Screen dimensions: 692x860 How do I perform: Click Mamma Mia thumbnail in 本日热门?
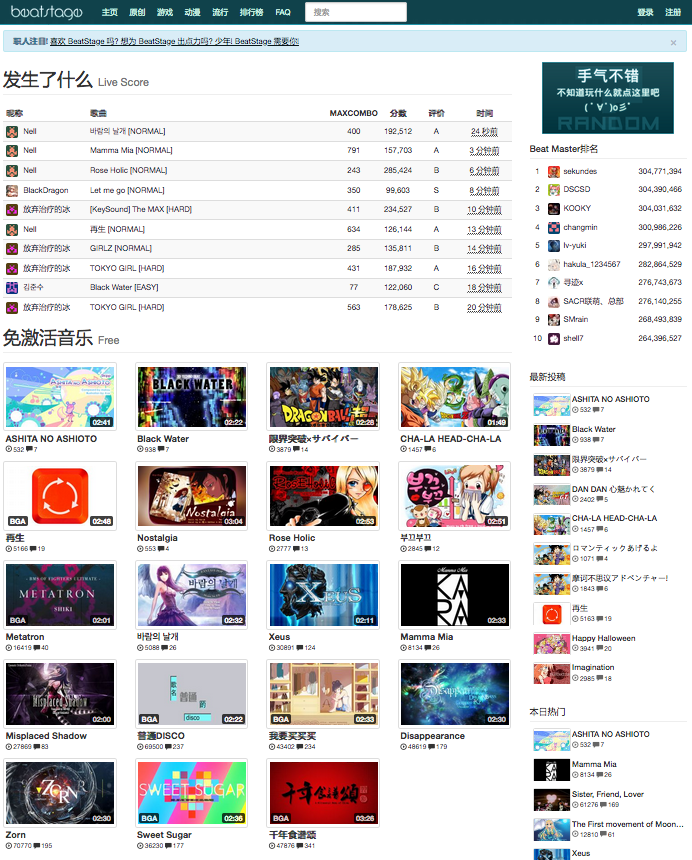pos(552,770)
